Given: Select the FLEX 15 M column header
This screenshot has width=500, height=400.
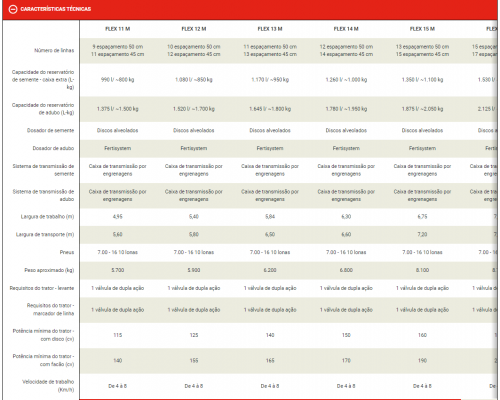Looking at the screenshot, I should (422, 29).
